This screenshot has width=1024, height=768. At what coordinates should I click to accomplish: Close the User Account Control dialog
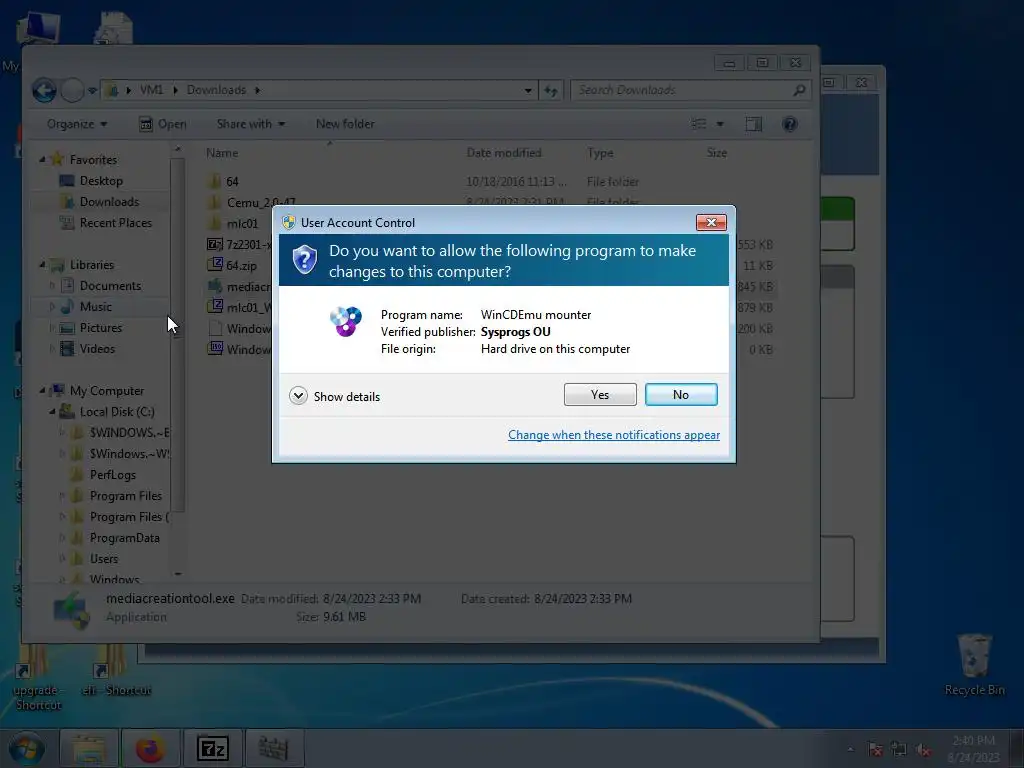click(711, 223)
